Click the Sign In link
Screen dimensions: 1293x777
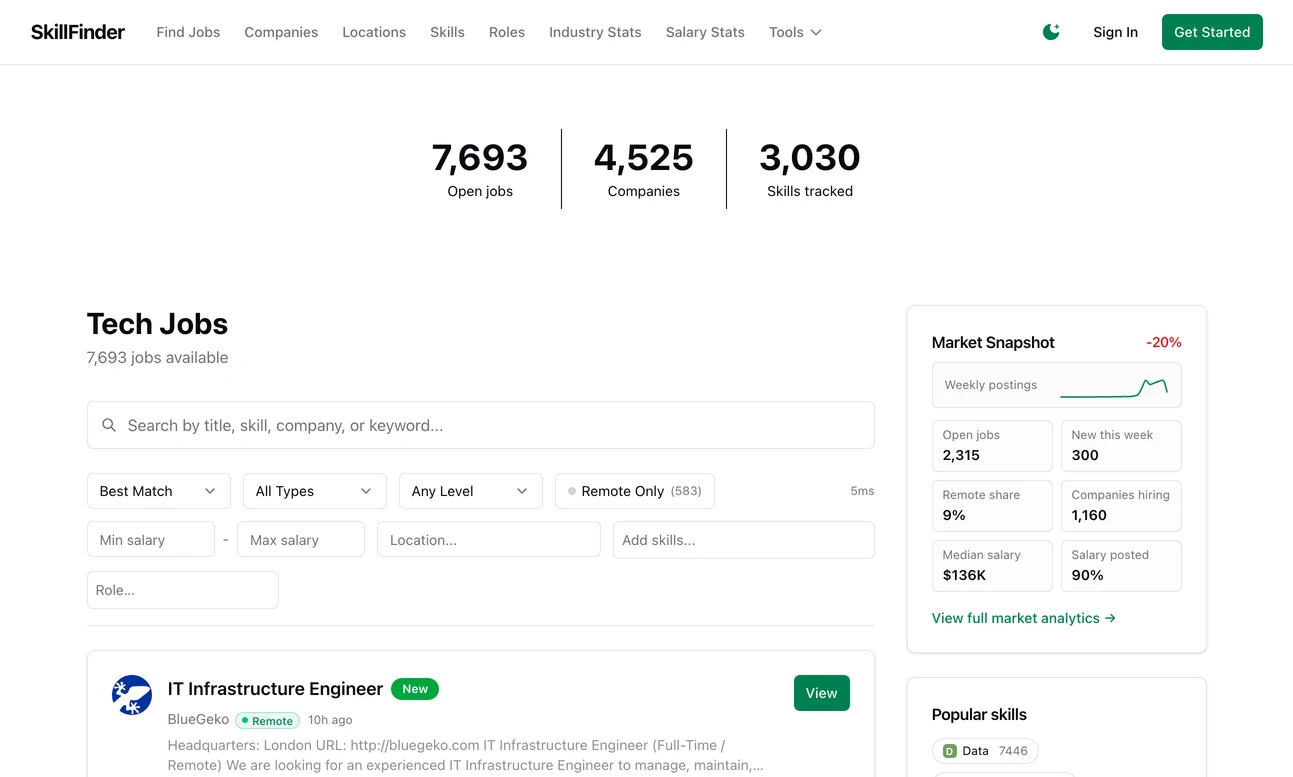tap(1115, 32)
